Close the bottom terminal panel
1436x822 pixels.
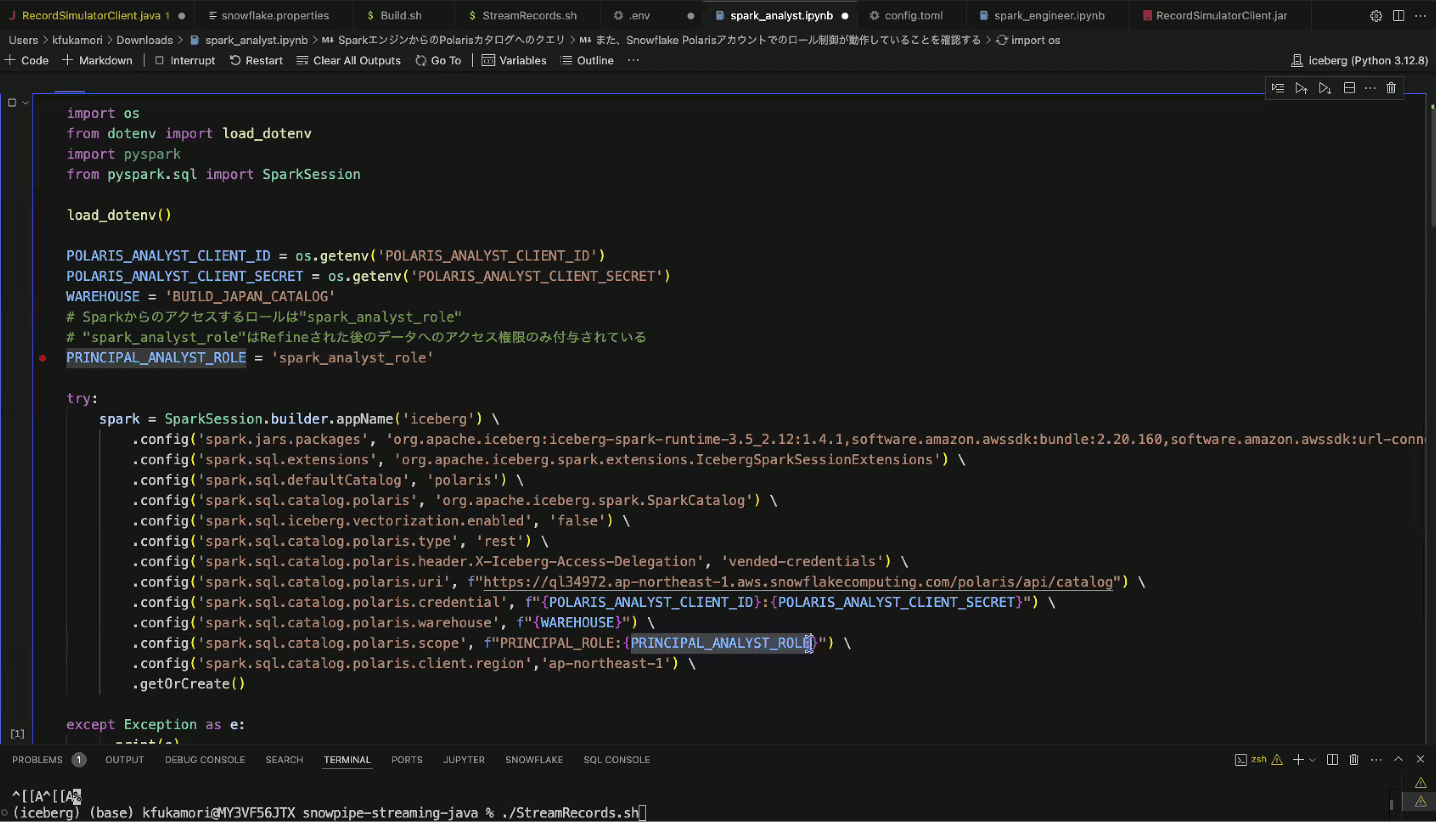[1421, 760]
